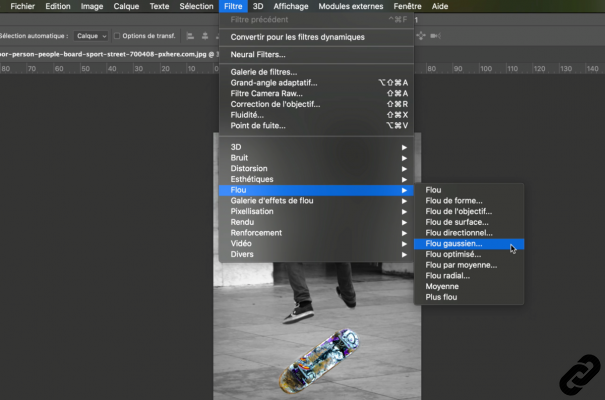Choose Convertir pour les filtres dynamiques
The width and height of the screenshot is (605, 400).
coord(316,37)
